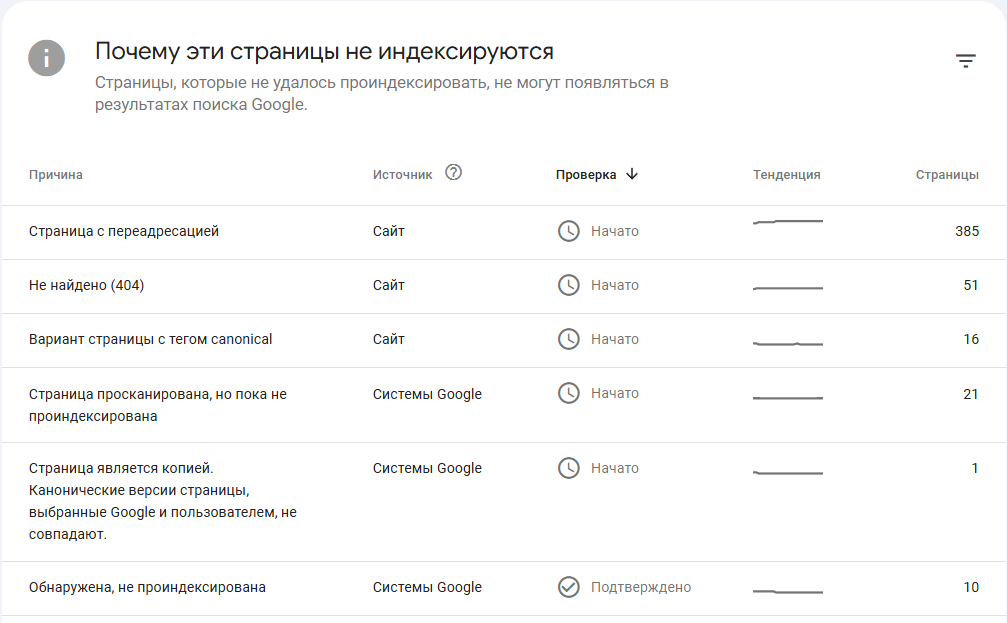Screen dimensions: 1007x623
Task: Open the Не найдено (404) reason row
Action: 504,286
